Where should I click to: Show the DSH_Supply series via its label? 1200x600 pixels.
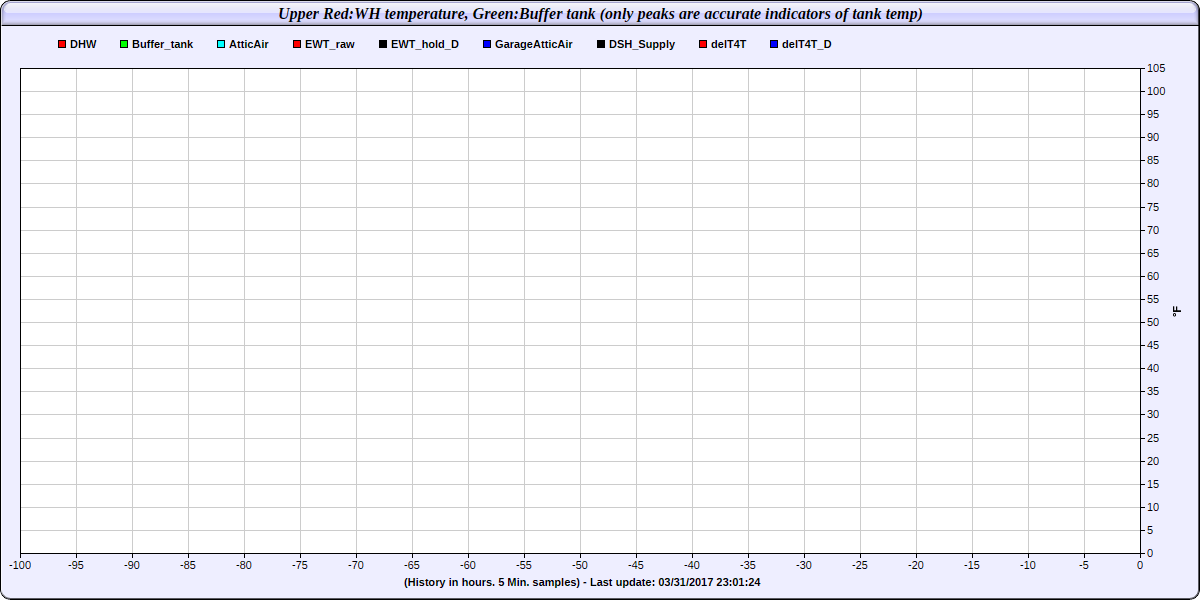click(x=642, y=45)
